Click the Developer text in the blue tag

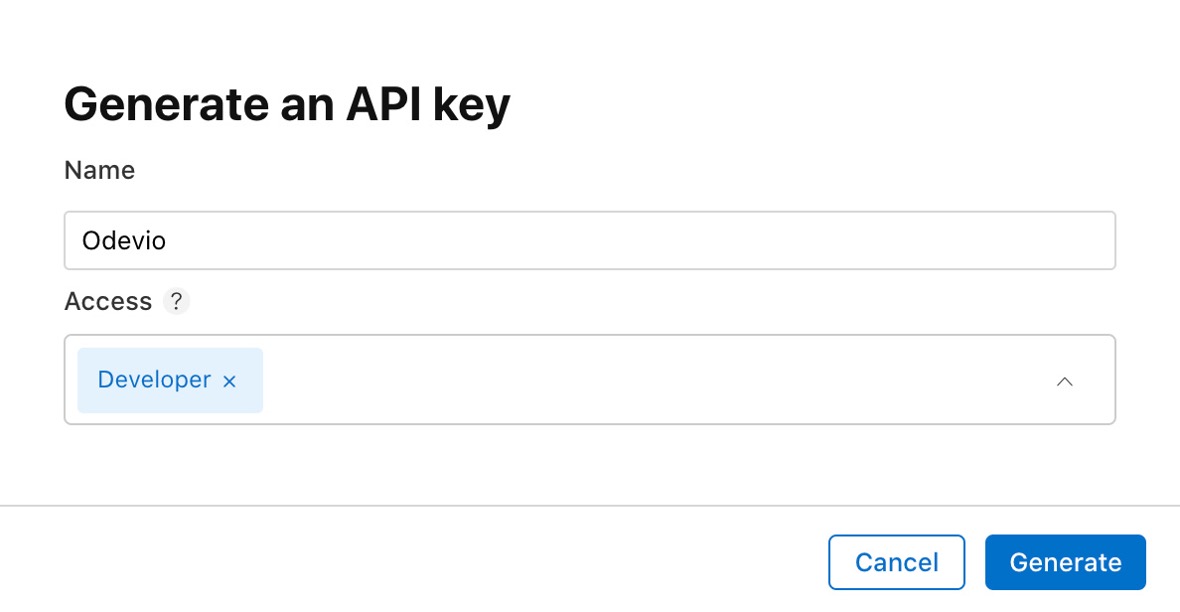point(154,380)
